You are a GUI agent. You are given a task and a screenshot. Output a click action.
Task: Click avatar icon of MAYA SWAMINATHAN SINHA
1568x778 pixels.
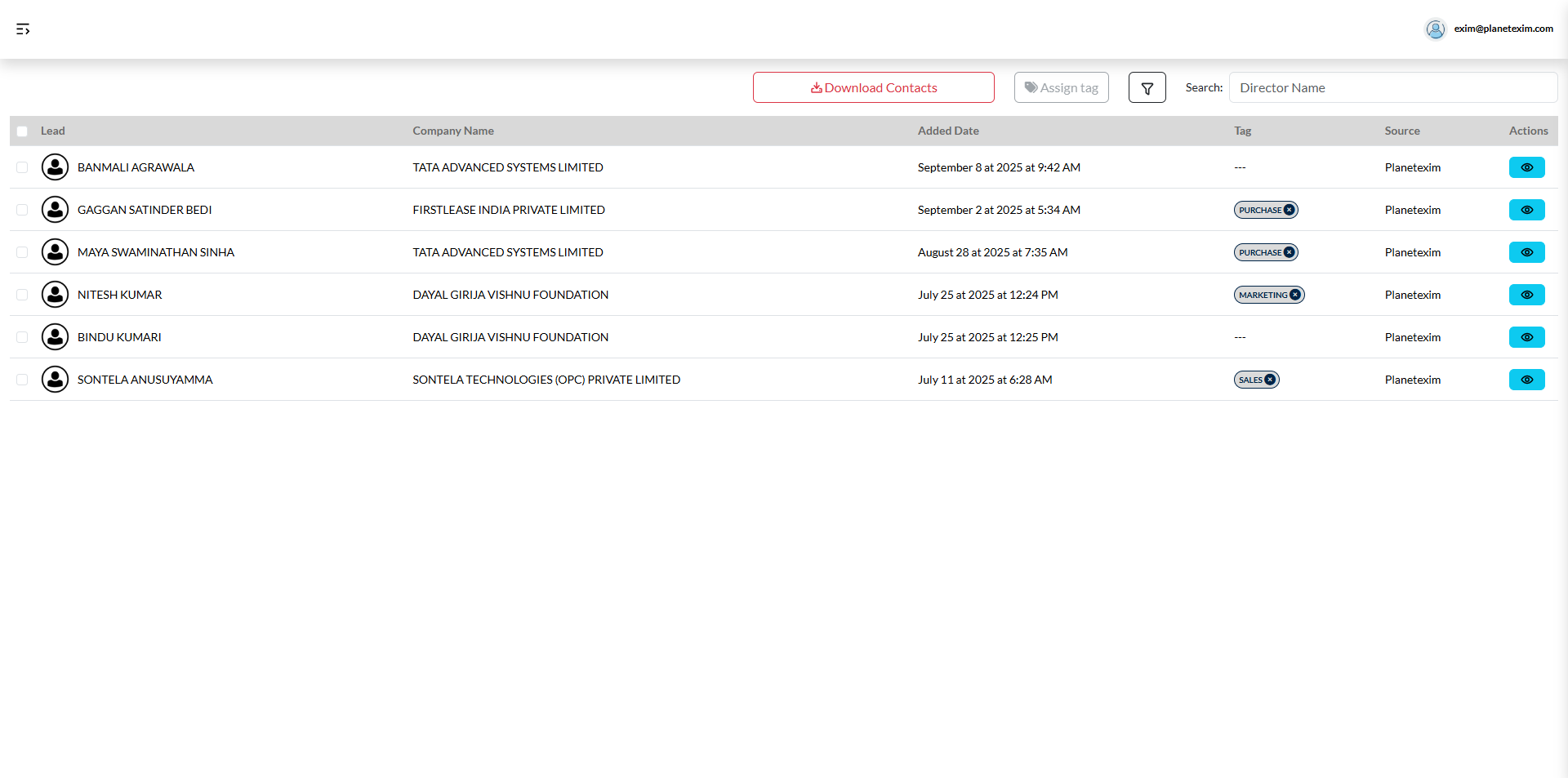[x=55, y=252]
